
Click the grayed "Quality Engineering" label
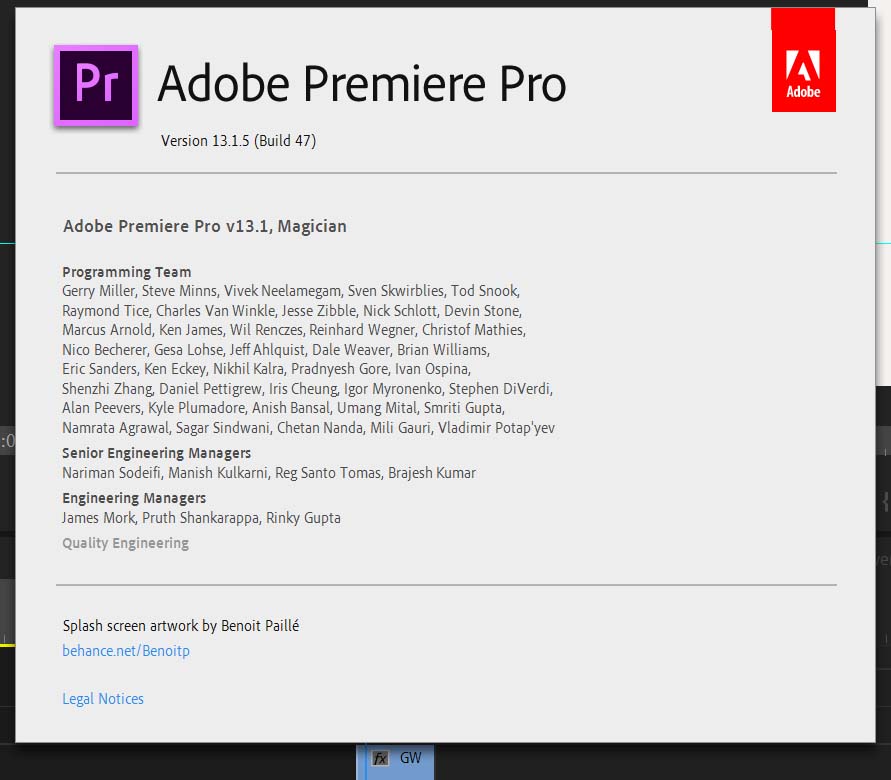click(x=125, y=543)
